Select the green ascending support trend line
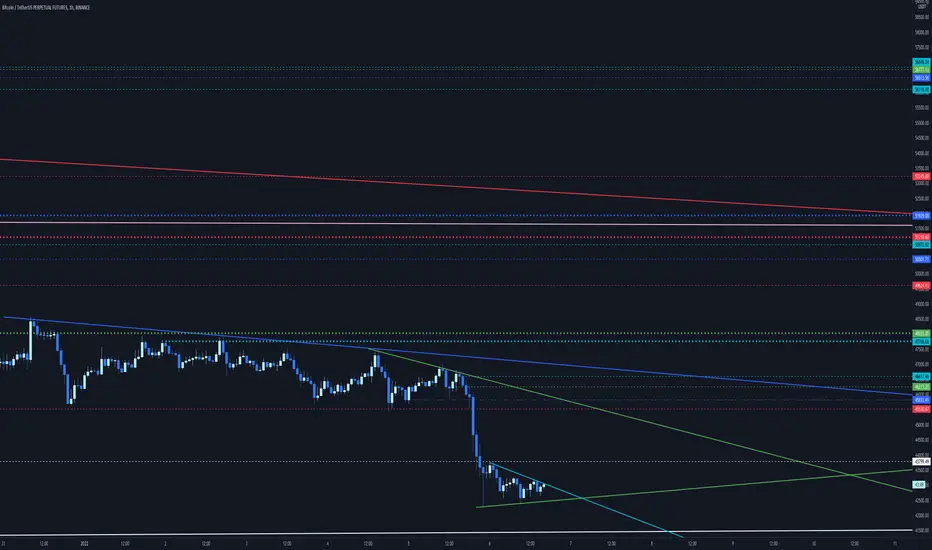The image size is (932, 550). click(x=694, y=488)
